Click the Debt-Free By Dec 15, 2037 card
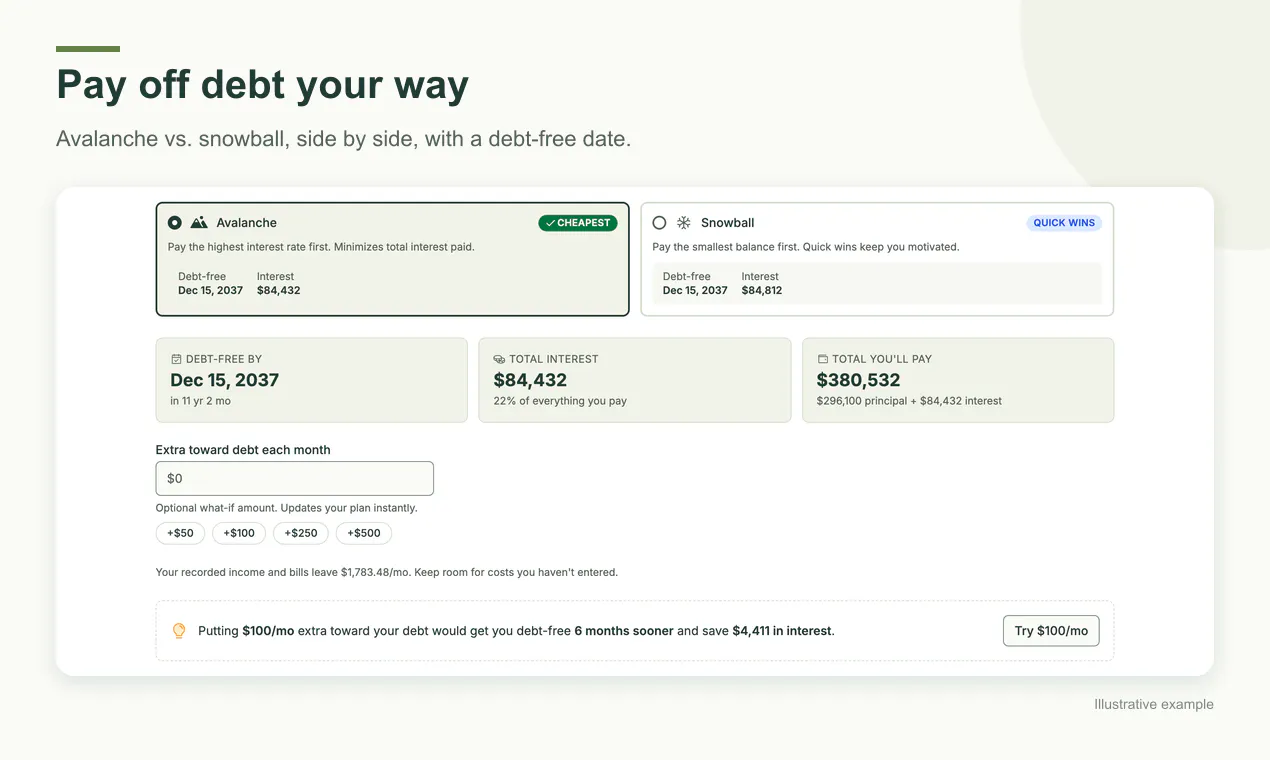 pyautogui.click(x=311, y=380)
